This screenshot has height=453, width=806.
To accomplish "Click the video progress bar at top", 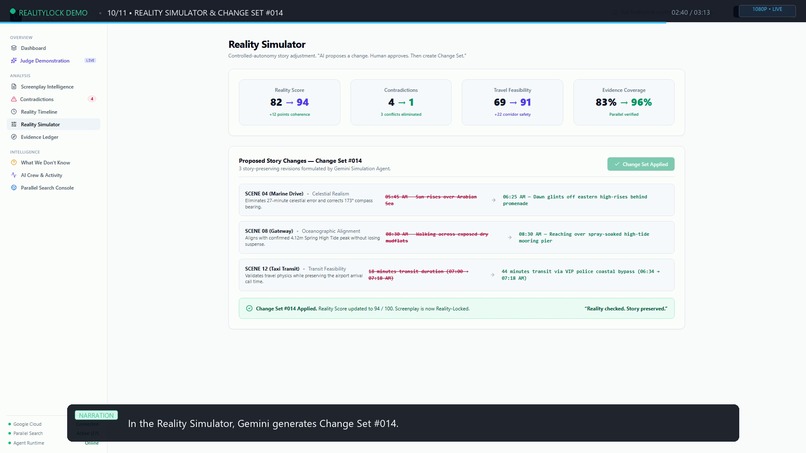I will 403,22.
